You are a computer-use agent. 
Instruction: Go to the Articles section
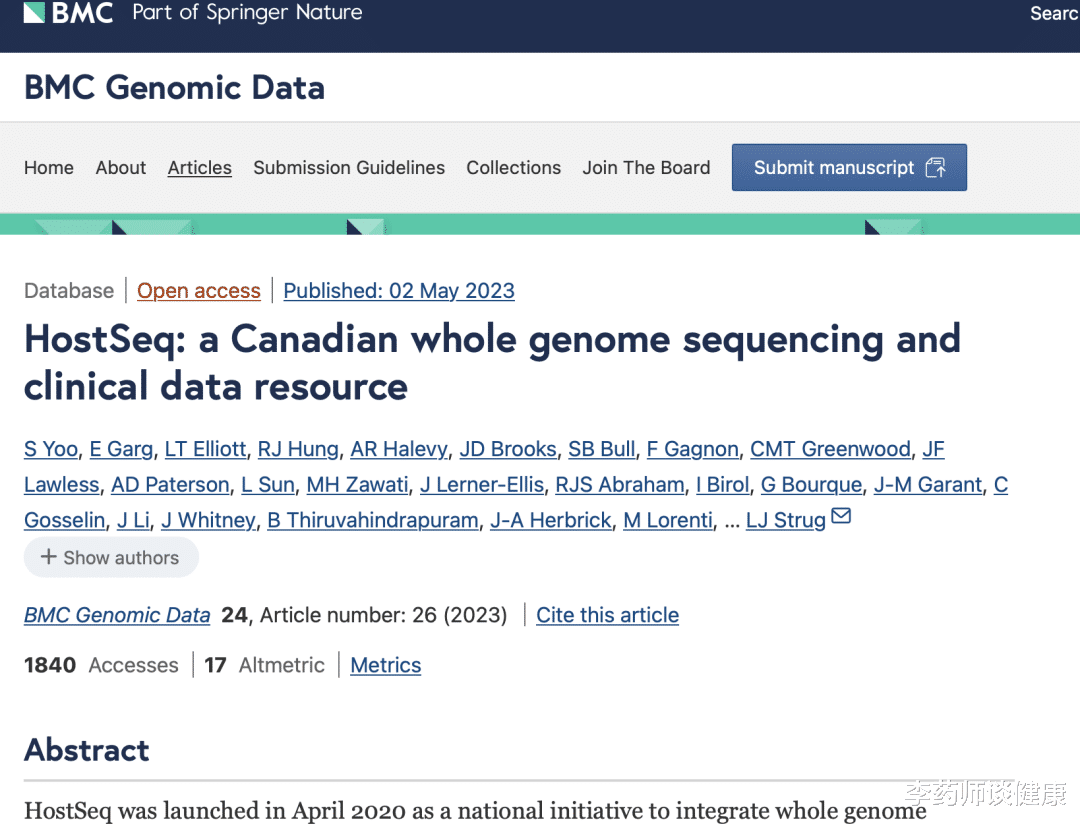200,168
